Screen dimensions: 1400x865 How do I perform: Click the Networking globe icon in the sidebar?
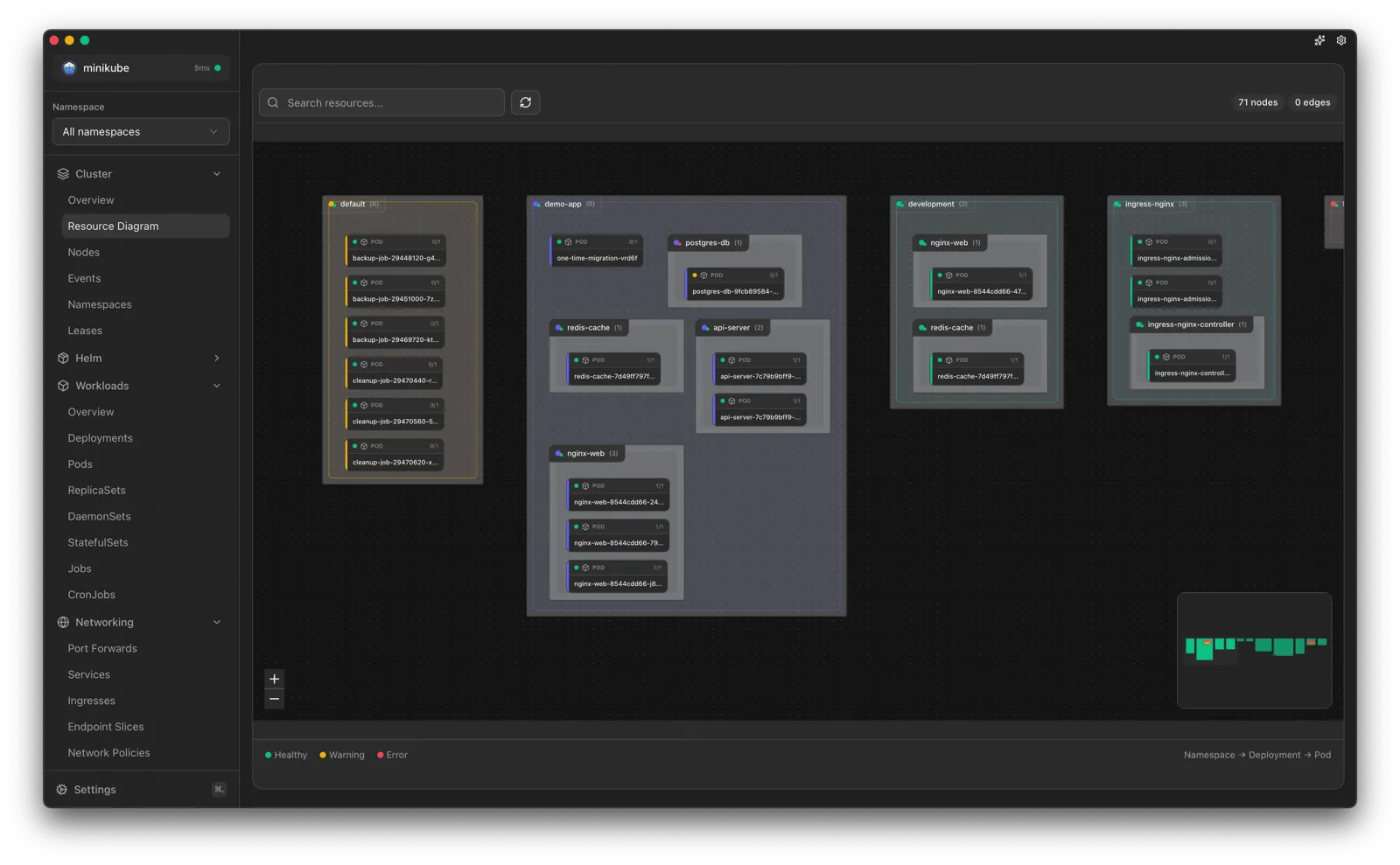point(62,622)
